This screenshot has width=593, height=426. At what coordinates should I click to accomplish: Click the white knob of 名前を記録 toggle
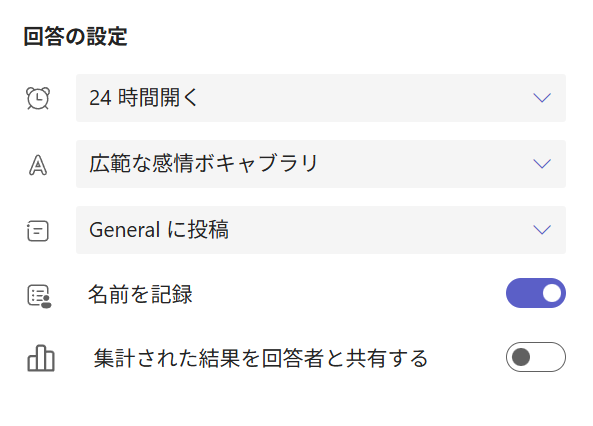[x=552, y=293]
